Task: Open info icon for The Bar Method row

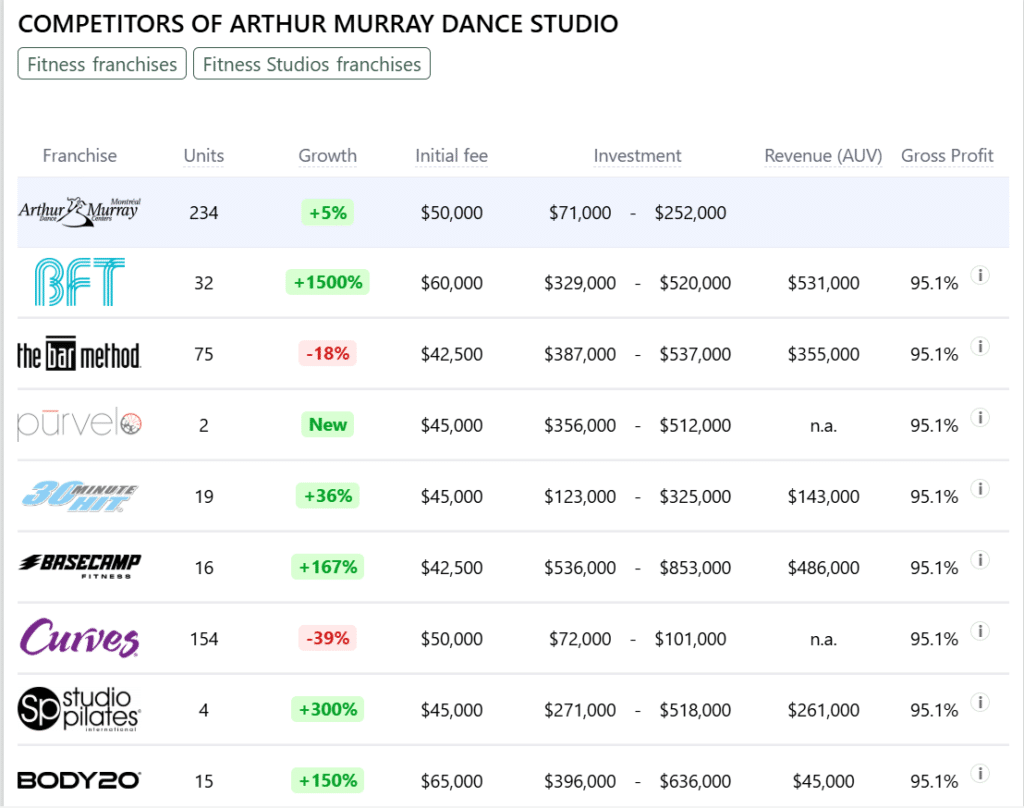Action: 980,346
